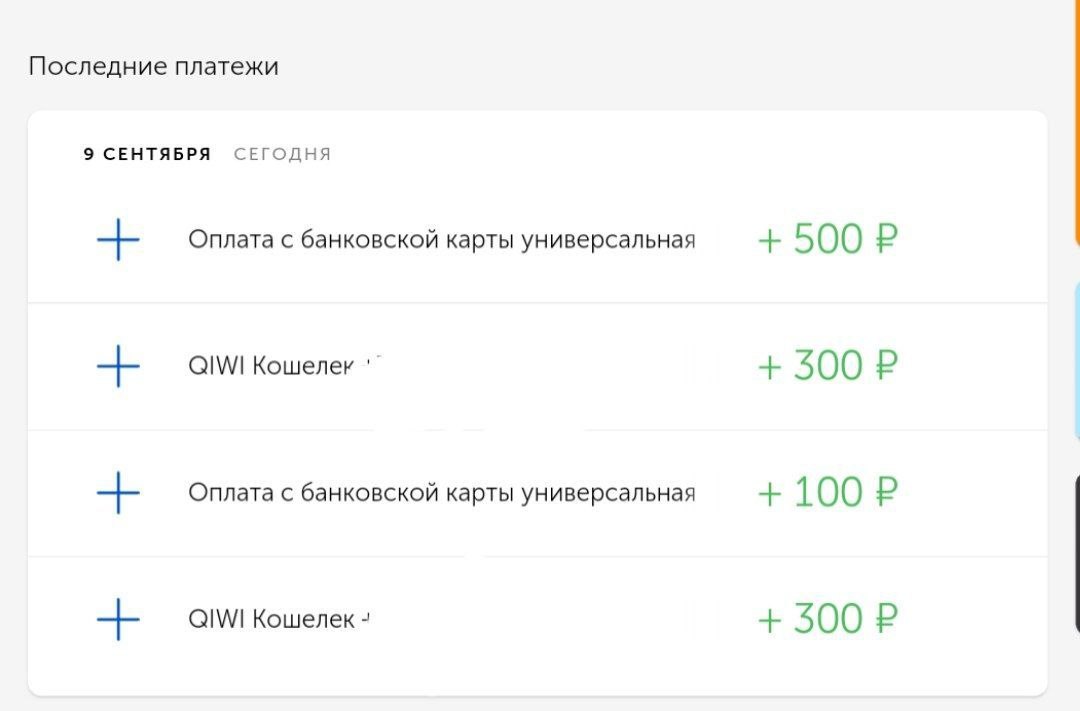This screenshot has height=711, width=1080.
Task: Expand the bottom QIWI Кошелек payment via its plus icon
Action: (x=118, y=619)
